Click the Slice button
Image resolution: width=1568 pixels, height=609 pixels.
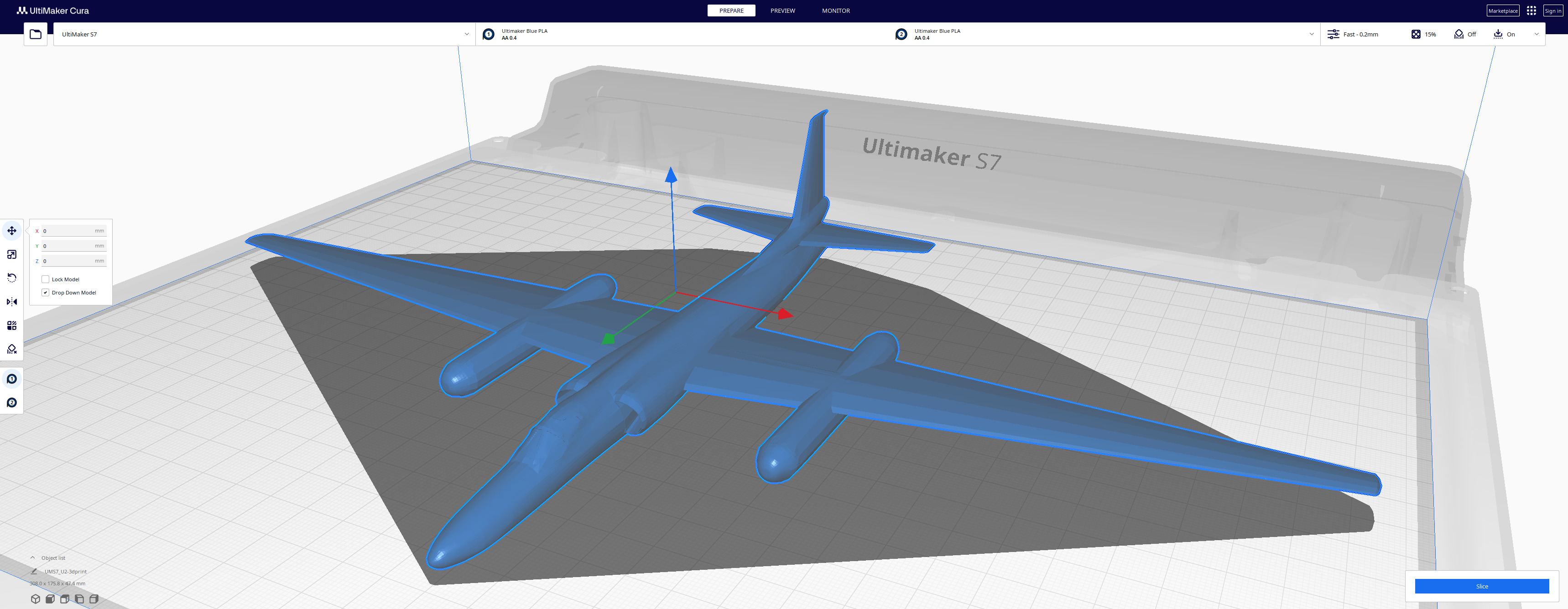click(x=1481, y=586)
